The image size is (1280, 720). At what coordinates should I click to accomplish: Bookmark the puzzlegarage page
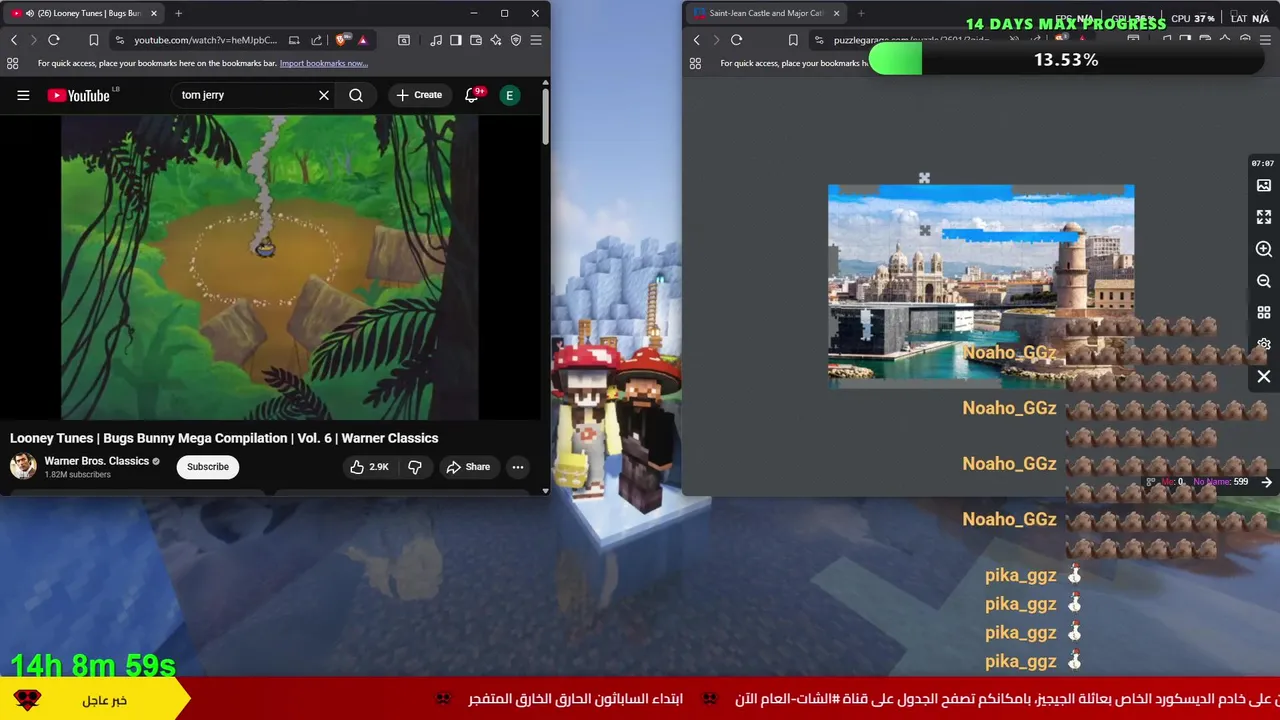pyautogui.click(x=793, y=40)
